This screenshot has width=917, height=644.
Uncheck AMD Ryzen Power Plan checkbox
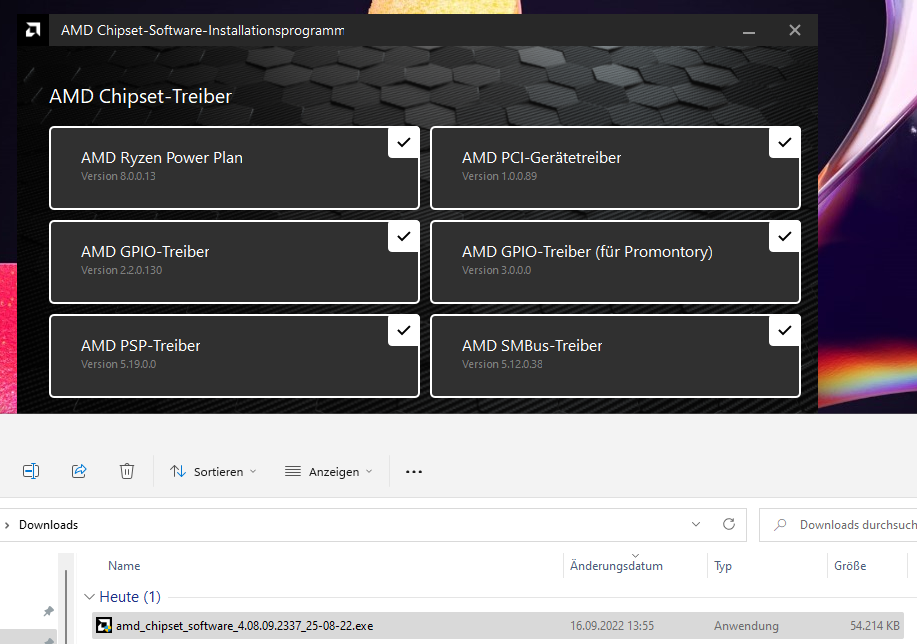point(404,142)
